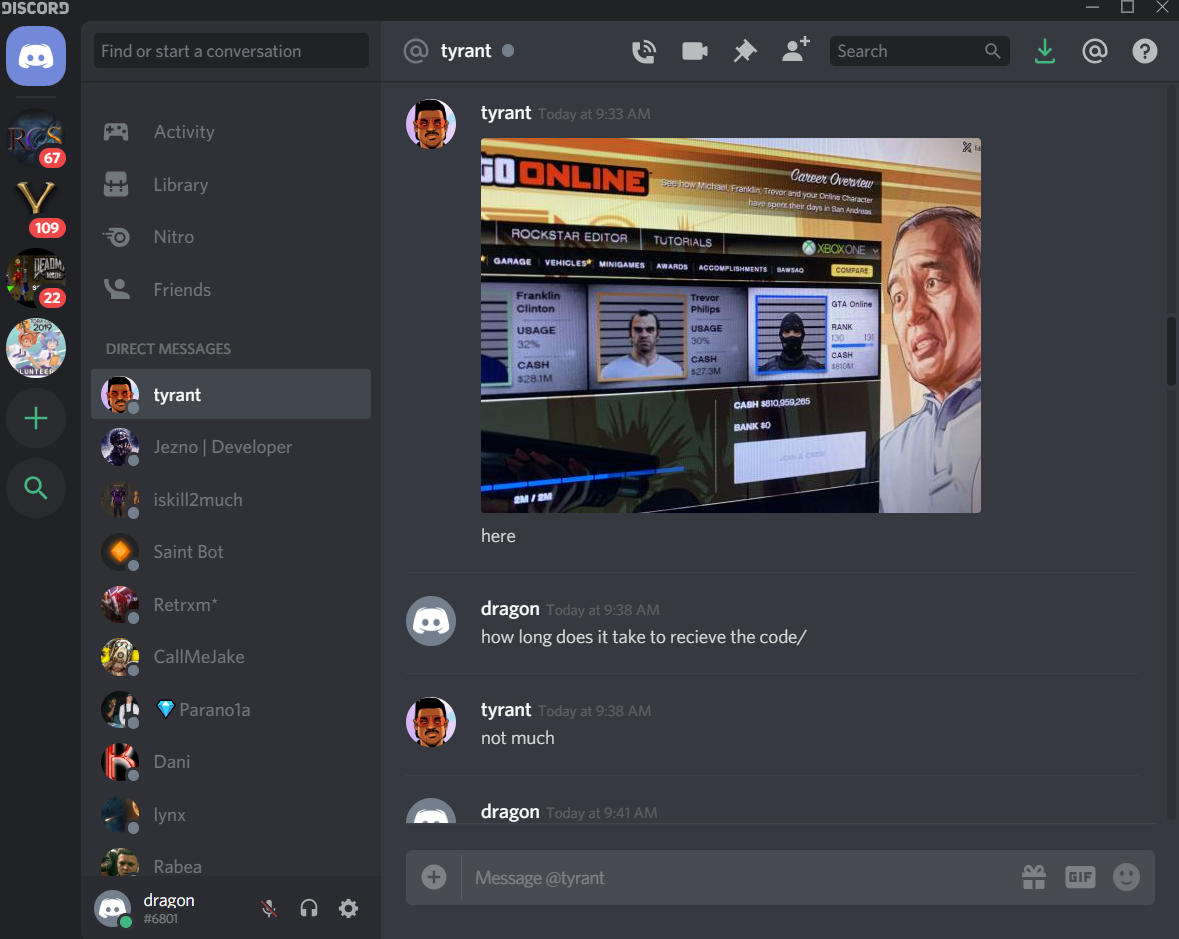Click the 'here' message text

[498, 536]
